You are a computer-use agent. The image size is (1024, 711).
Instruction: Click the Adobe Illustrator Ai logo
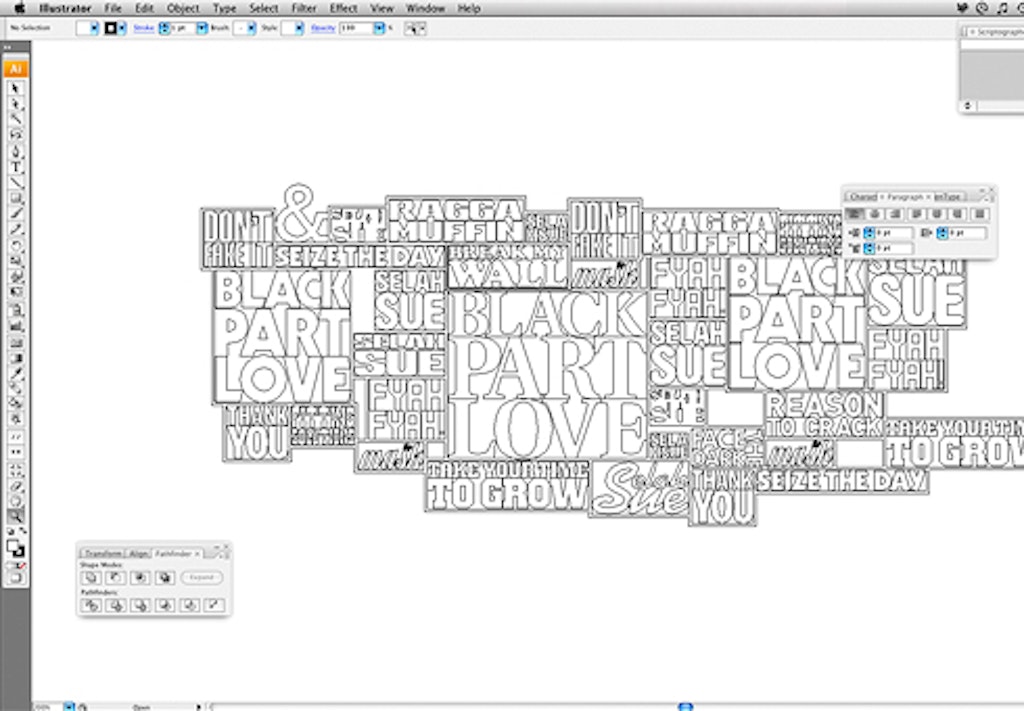pos(15,69)
